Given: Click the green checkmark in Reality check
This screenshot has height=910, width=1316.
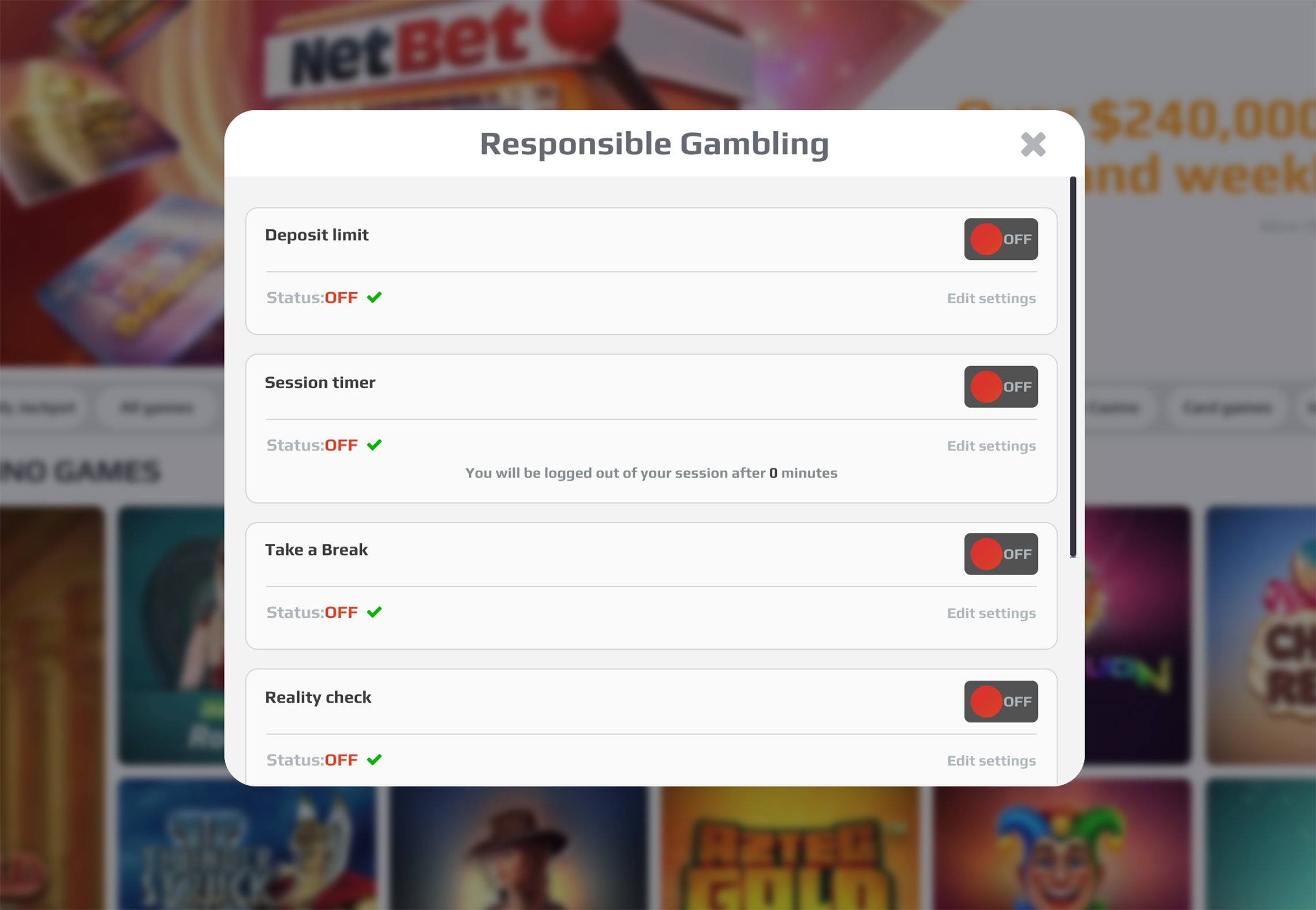Looking at the screenshot, I should point(374,759).
